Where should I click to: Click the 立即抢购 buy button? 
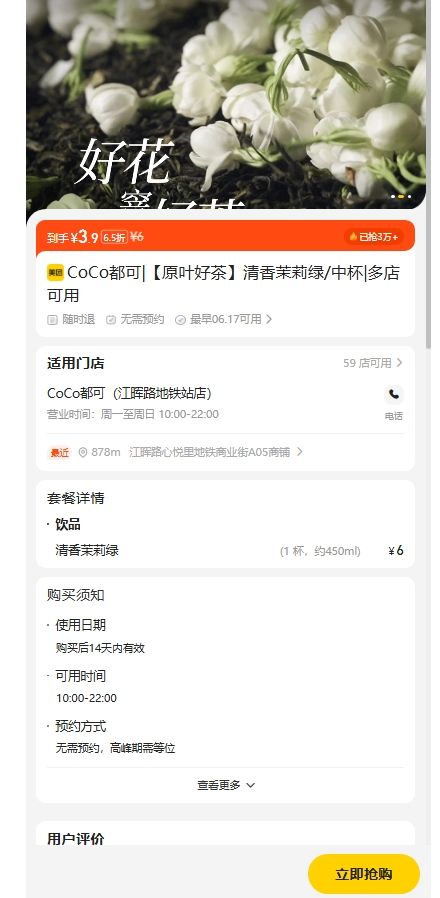[364, 874]
